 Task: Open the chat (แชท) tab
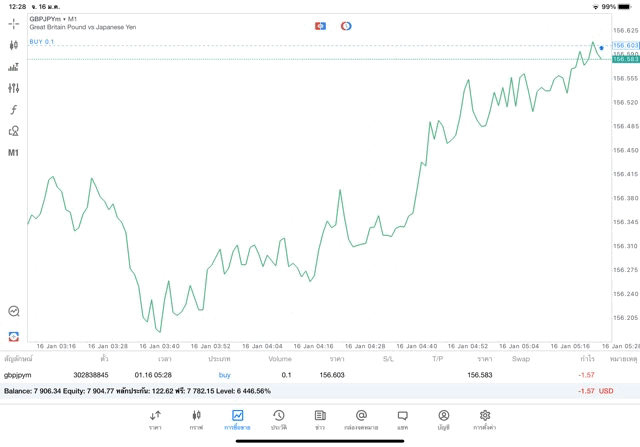[402, 420]
